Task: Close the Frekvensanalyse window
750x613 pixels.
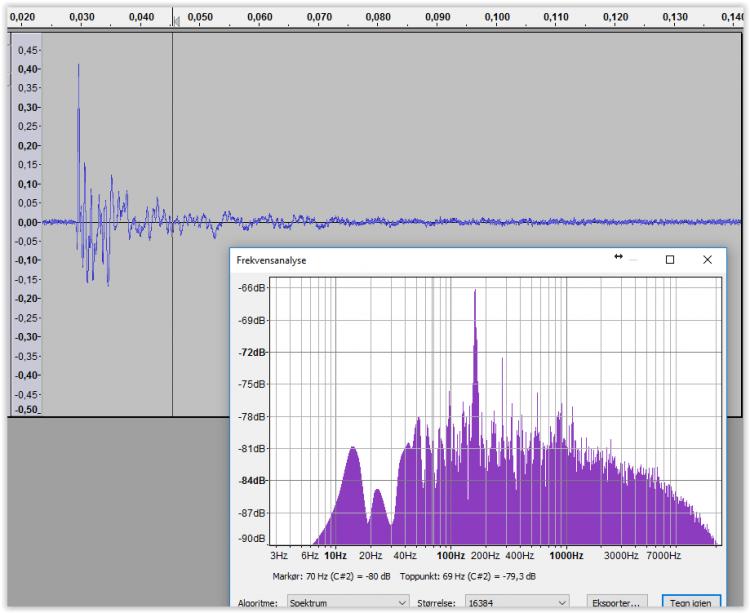Action: tap(708, 259)
